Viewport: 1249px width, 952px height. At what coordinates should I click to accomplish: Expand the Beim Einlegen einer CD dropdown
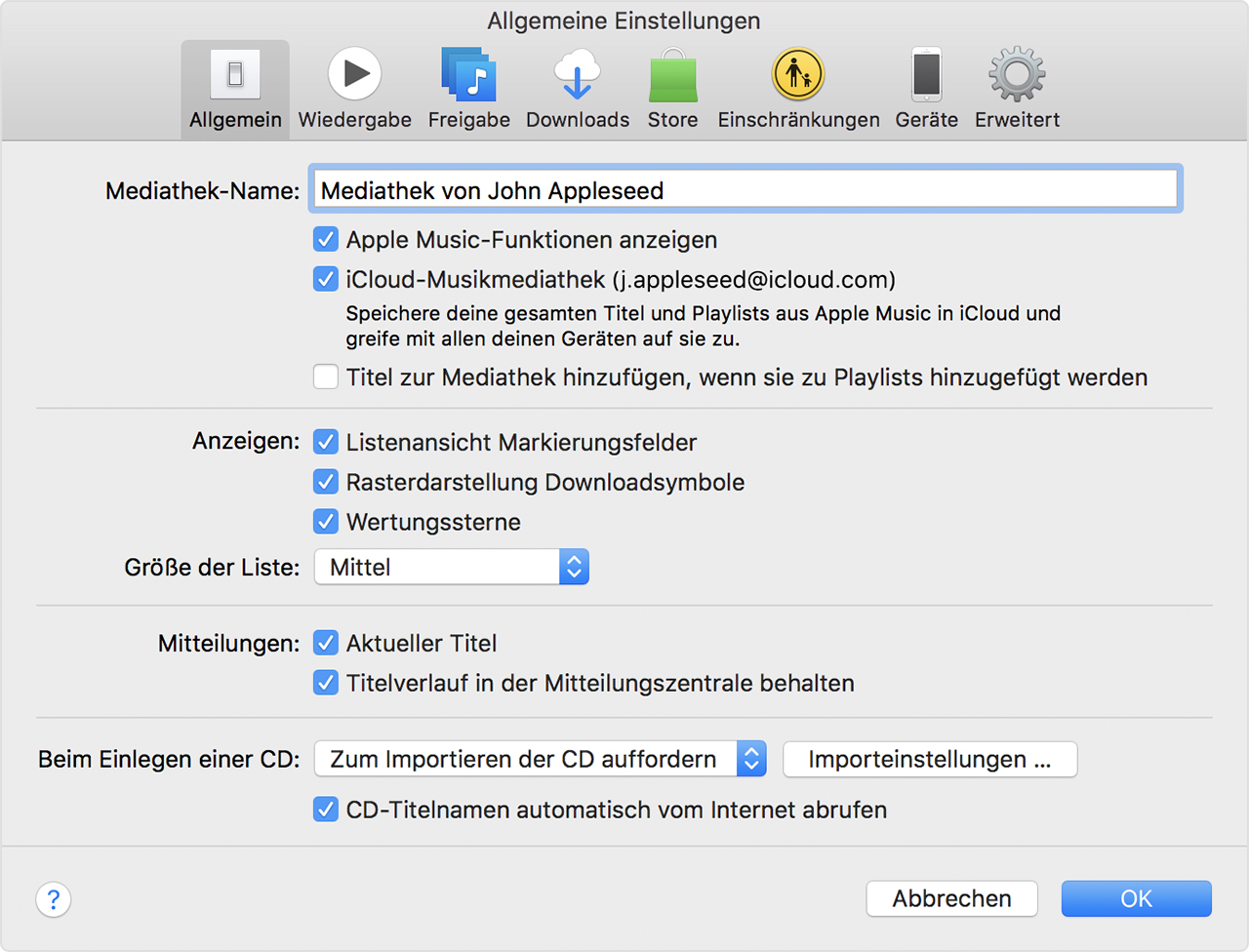(540, 760)
